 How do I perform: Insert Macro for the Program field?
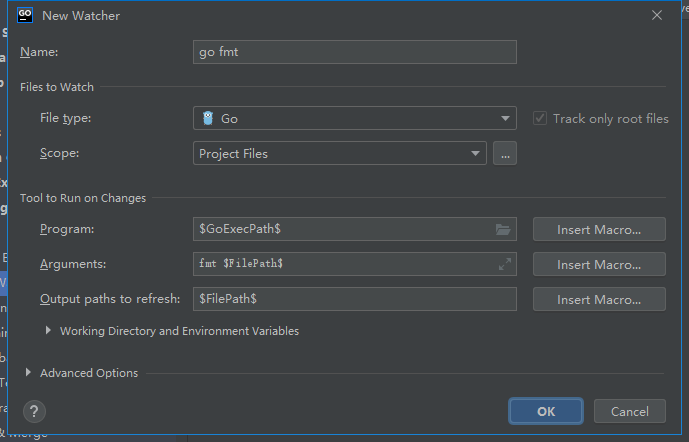point(599,230)
